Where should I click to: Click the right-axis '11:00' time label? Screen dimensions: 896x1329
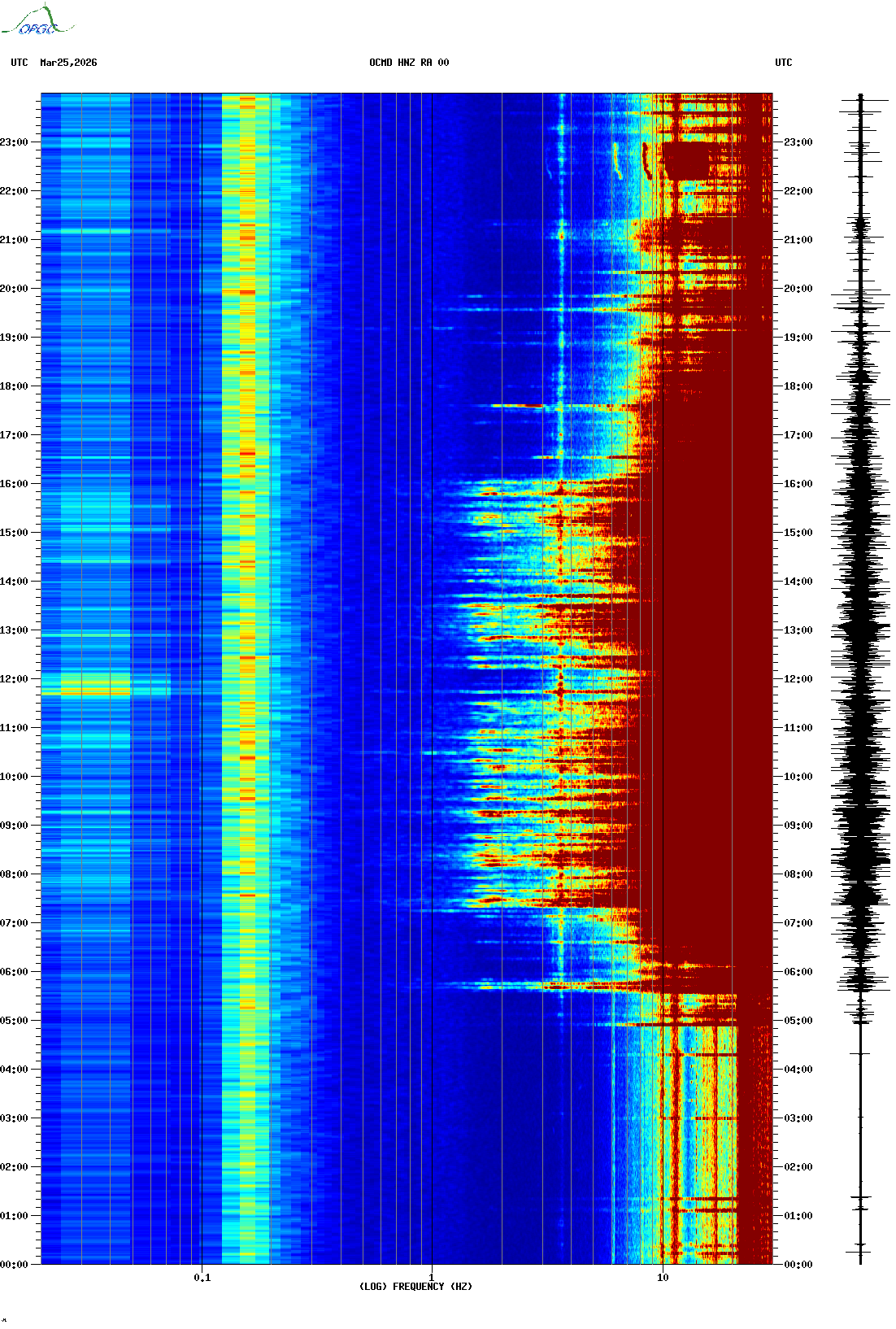798,728
